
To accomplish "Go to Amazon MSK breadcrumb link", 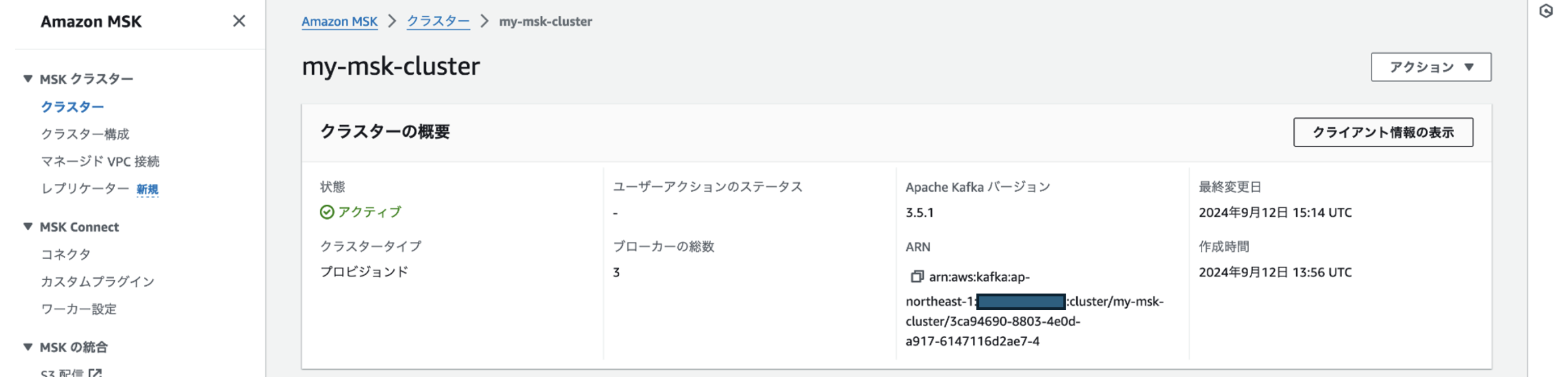I will coord(340,21).
